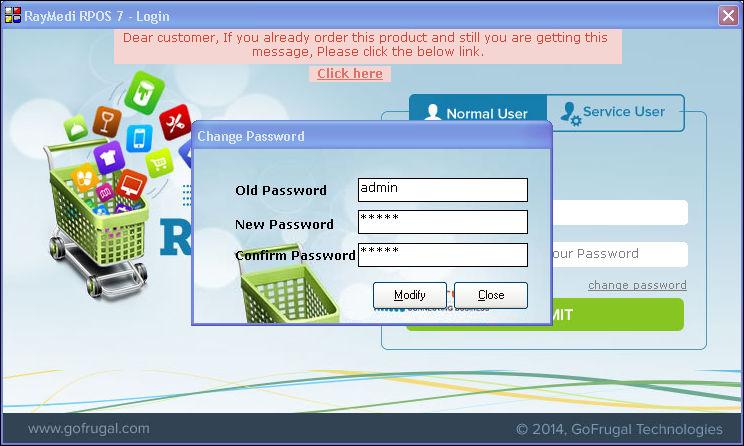Screen dimensions: 744x446
Task: Click the light green shopping cart icon
Action: point(159,163)
